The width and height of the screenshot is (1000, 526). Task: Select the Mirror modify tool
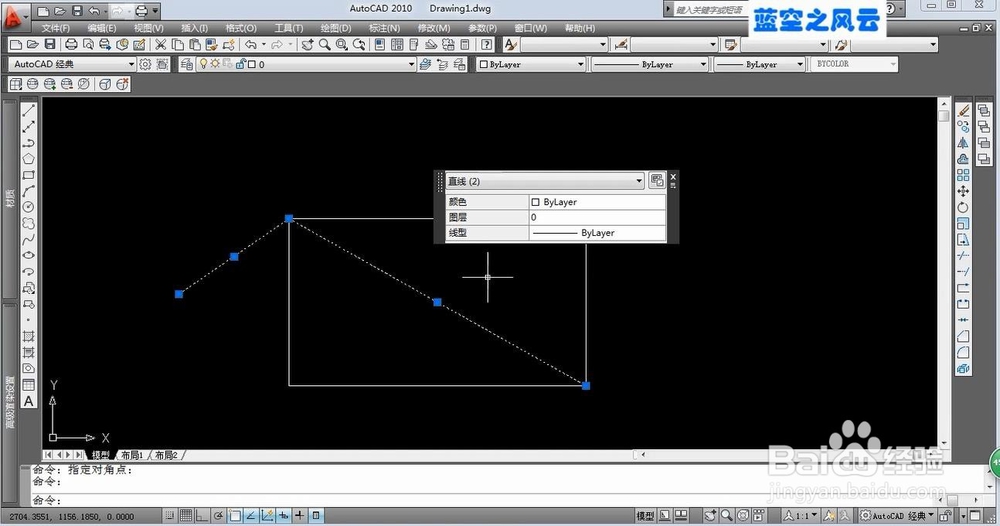point(963,143)
